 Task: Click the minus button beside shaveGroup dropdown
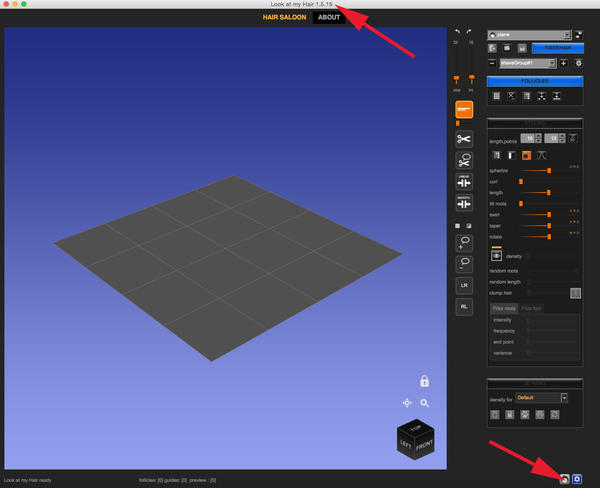[x=492, y=63]
